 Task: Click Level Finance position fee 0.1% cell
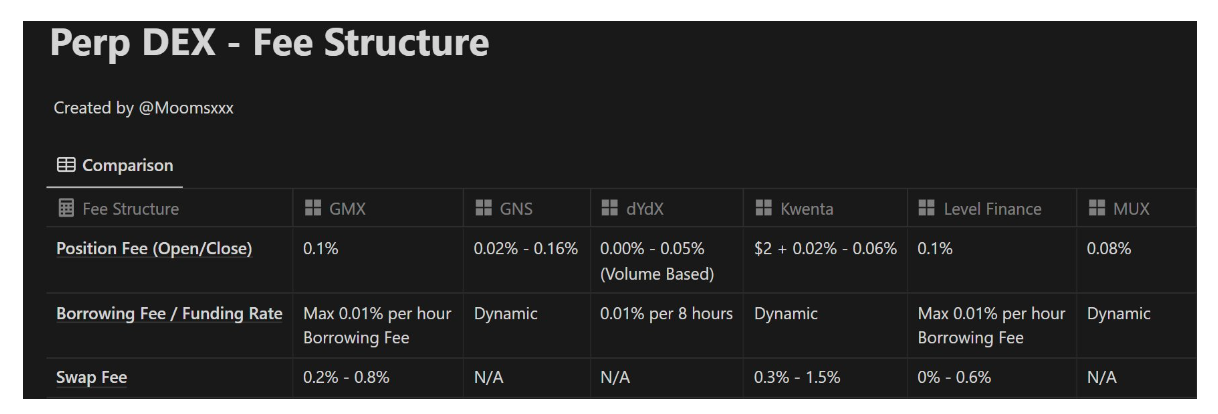[992, 259]
